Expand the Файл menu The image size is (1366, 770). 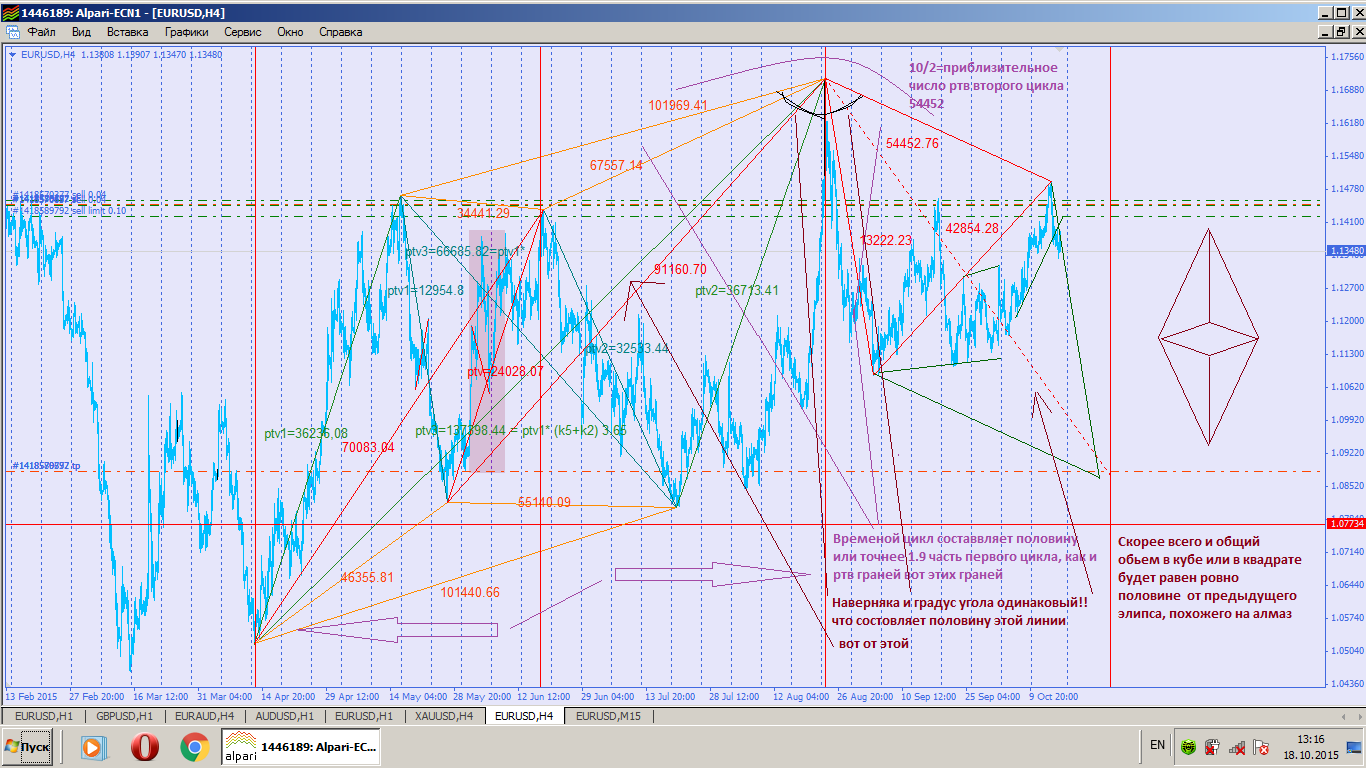tap(41, 32)
